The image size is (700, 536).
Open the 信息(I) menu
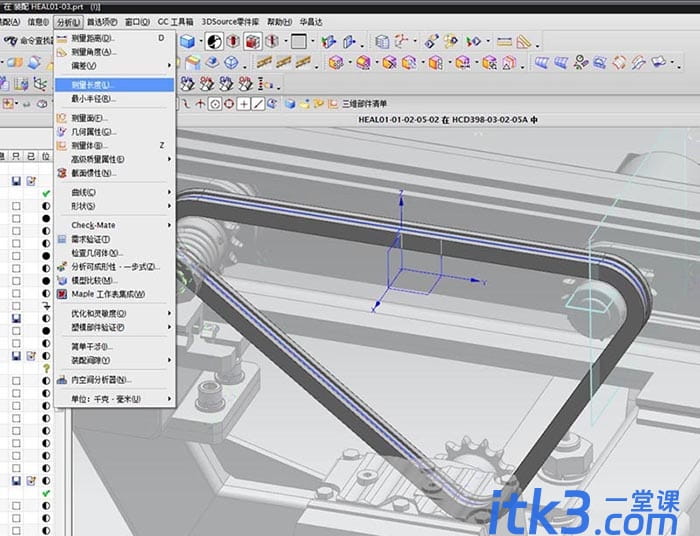coord(38,22)
